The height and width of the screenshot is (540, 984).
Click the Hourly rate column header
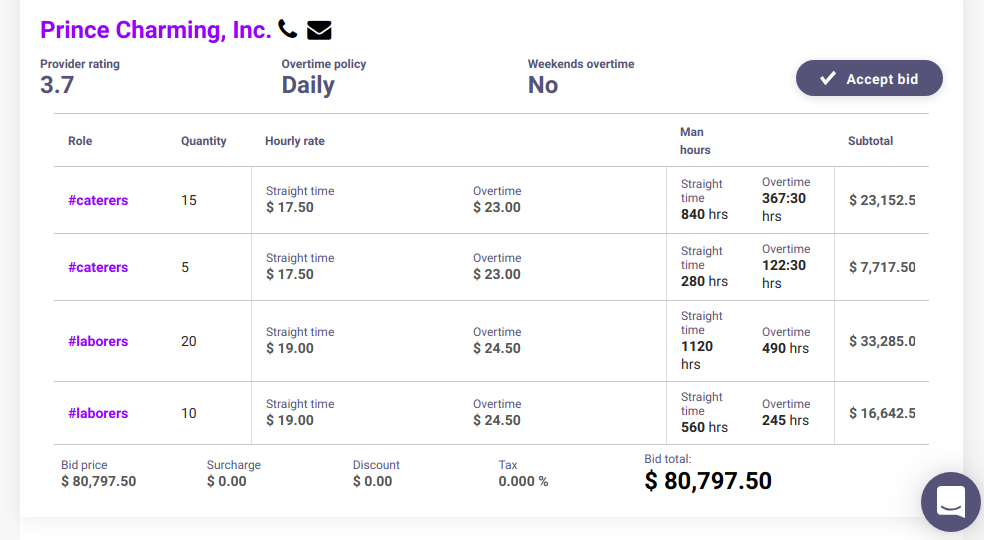point(295,141)
